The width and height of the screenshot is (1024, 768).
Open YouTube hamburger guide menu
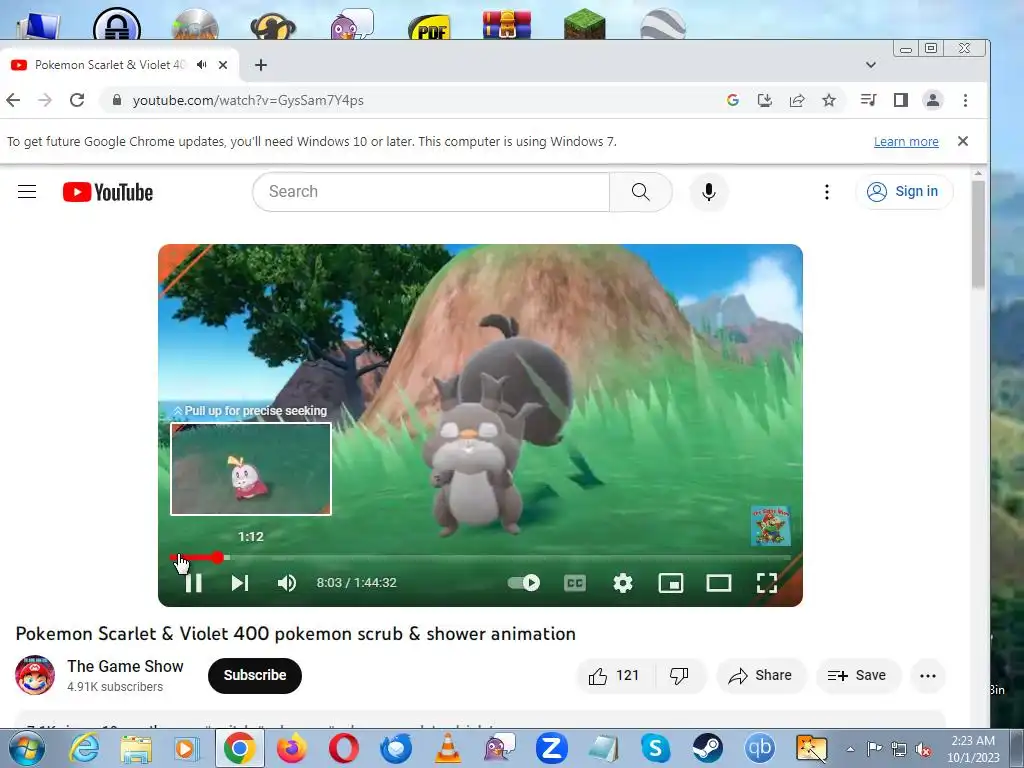pos(27,191)
